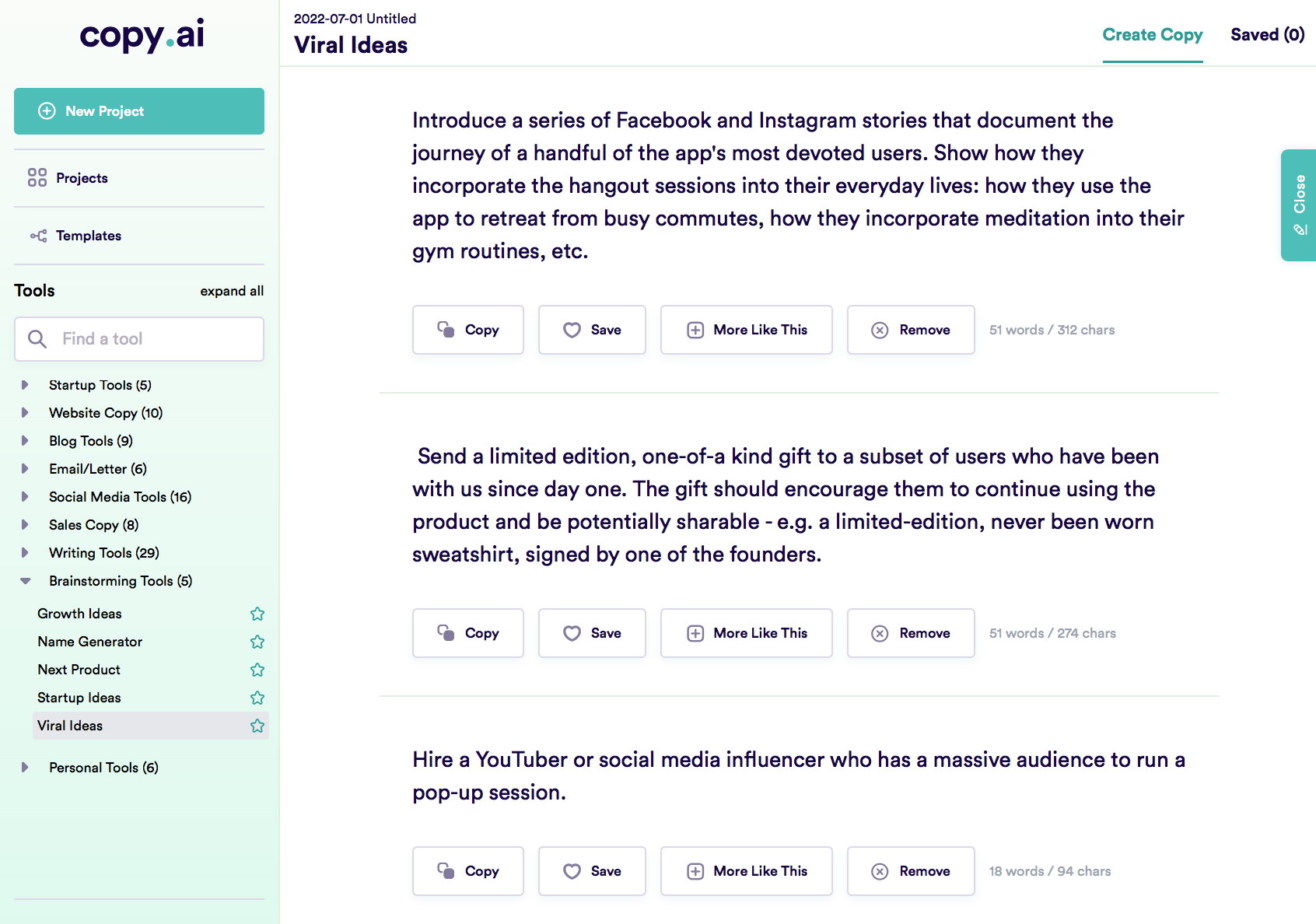This screenshot has height=924, width=1316.
Task: Click the magnifier icon in tool search
Action: point(37,339)
